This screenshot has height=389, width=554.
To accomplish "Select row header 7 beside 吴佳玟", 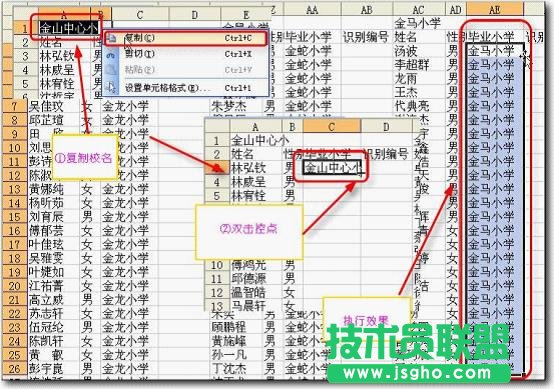I will coord(14,106).
